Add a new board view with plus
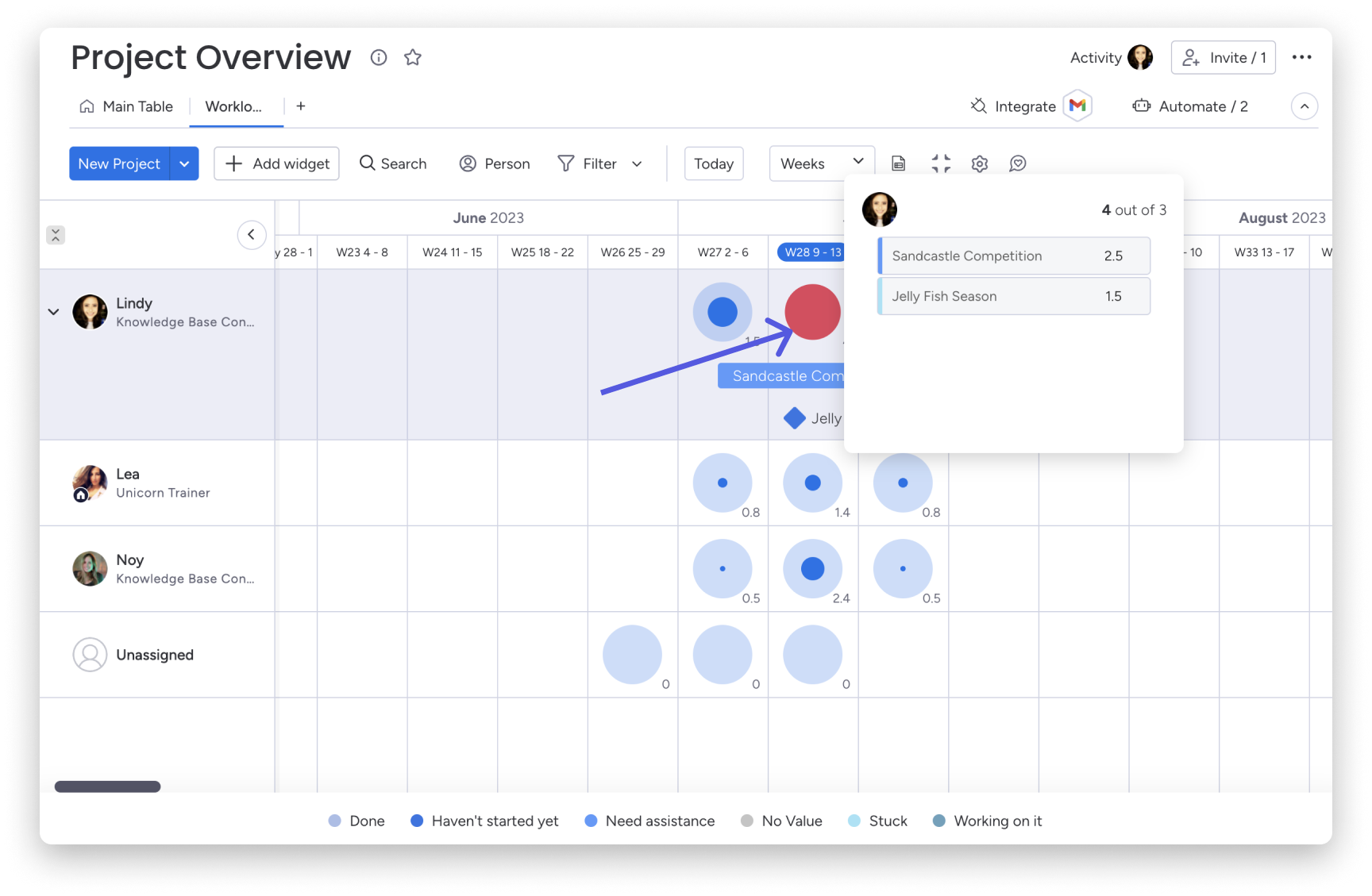 click(x=301, y=106)
